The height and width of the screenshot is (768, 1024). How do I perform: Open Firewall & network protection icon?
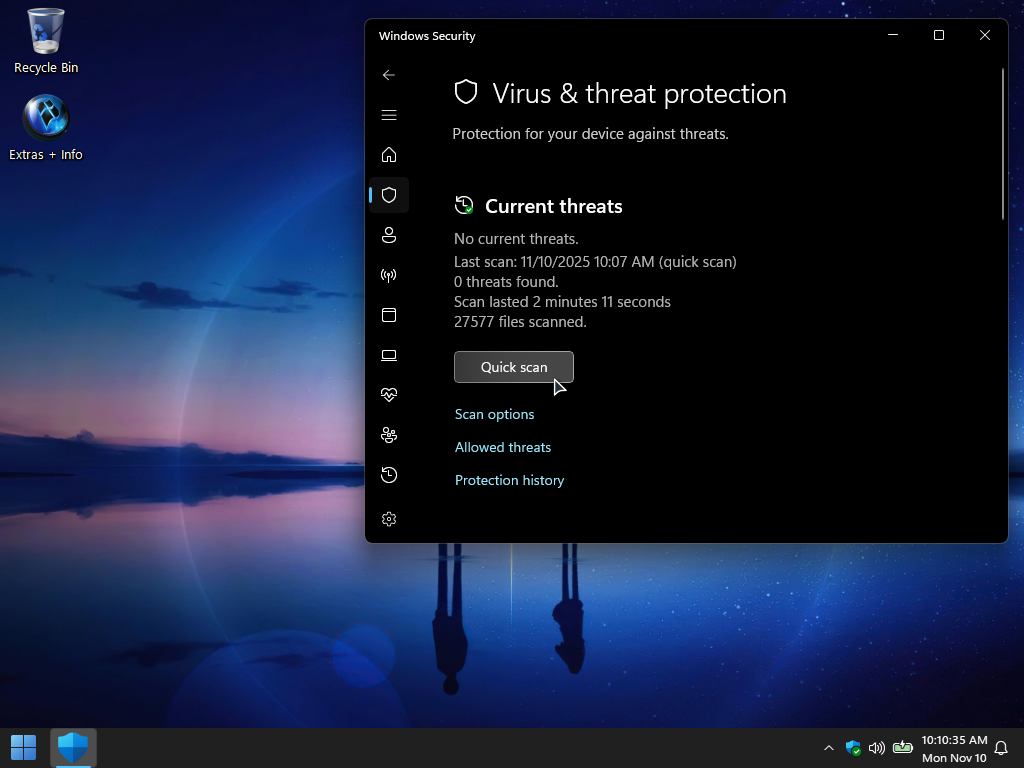tap(389, 275)
